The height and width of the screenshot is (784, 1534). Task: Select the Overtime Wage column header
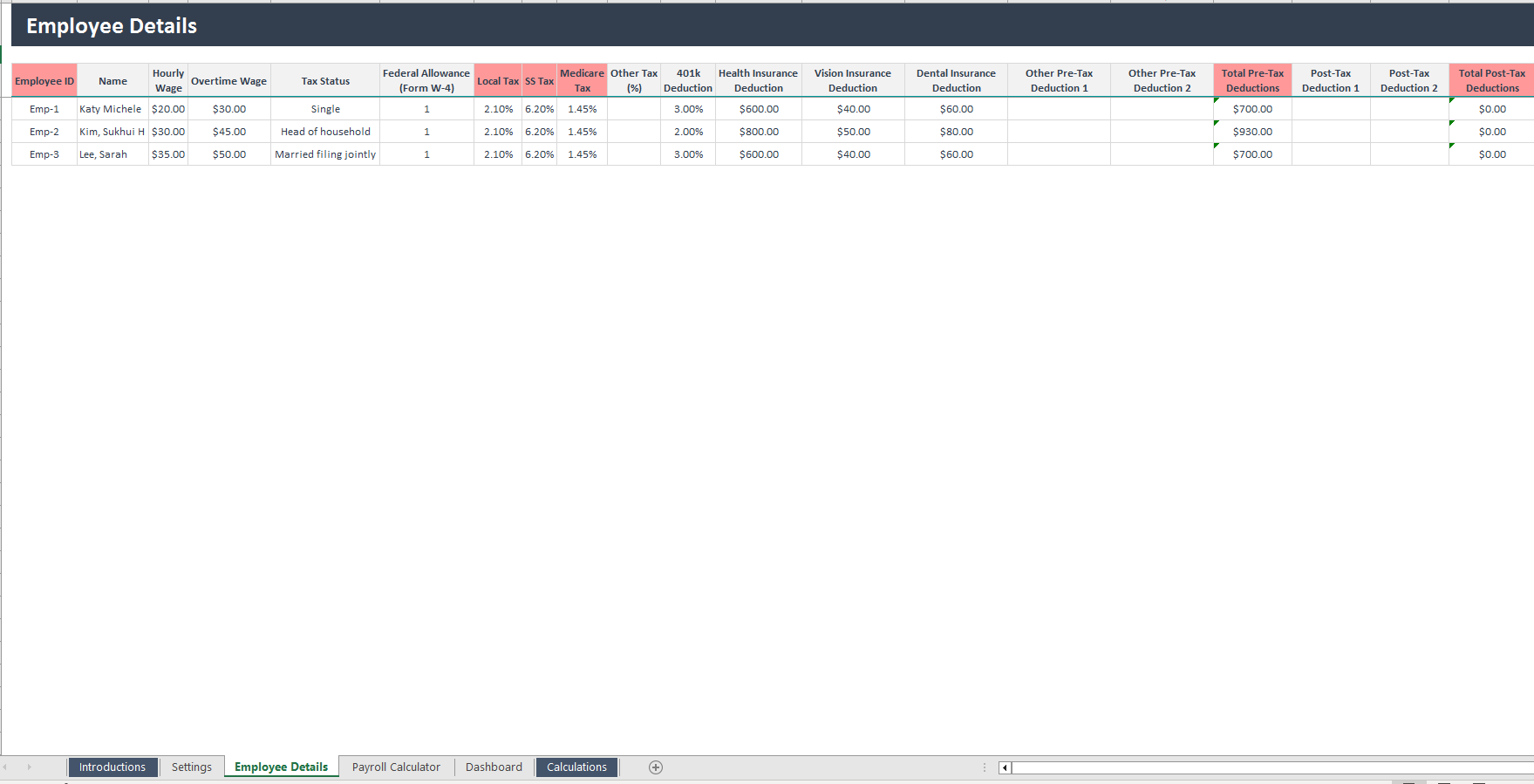tap(229, 80)
